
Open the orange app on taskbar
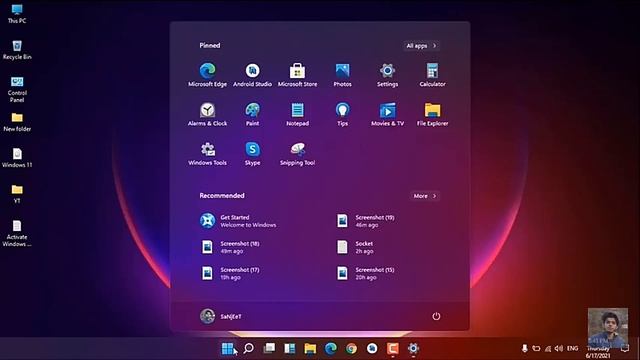[393, 348]
